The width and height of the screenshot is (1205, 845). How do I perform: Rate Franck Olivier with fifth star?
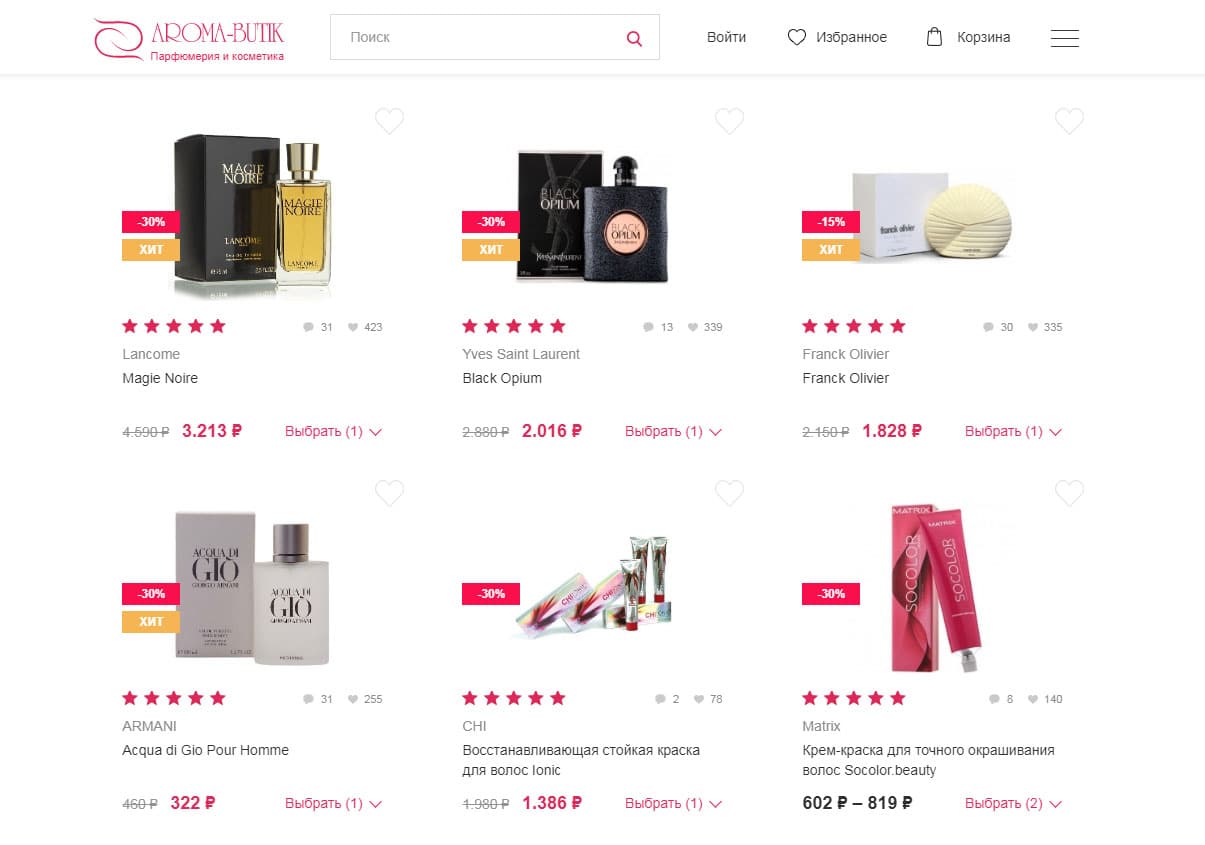897,326
